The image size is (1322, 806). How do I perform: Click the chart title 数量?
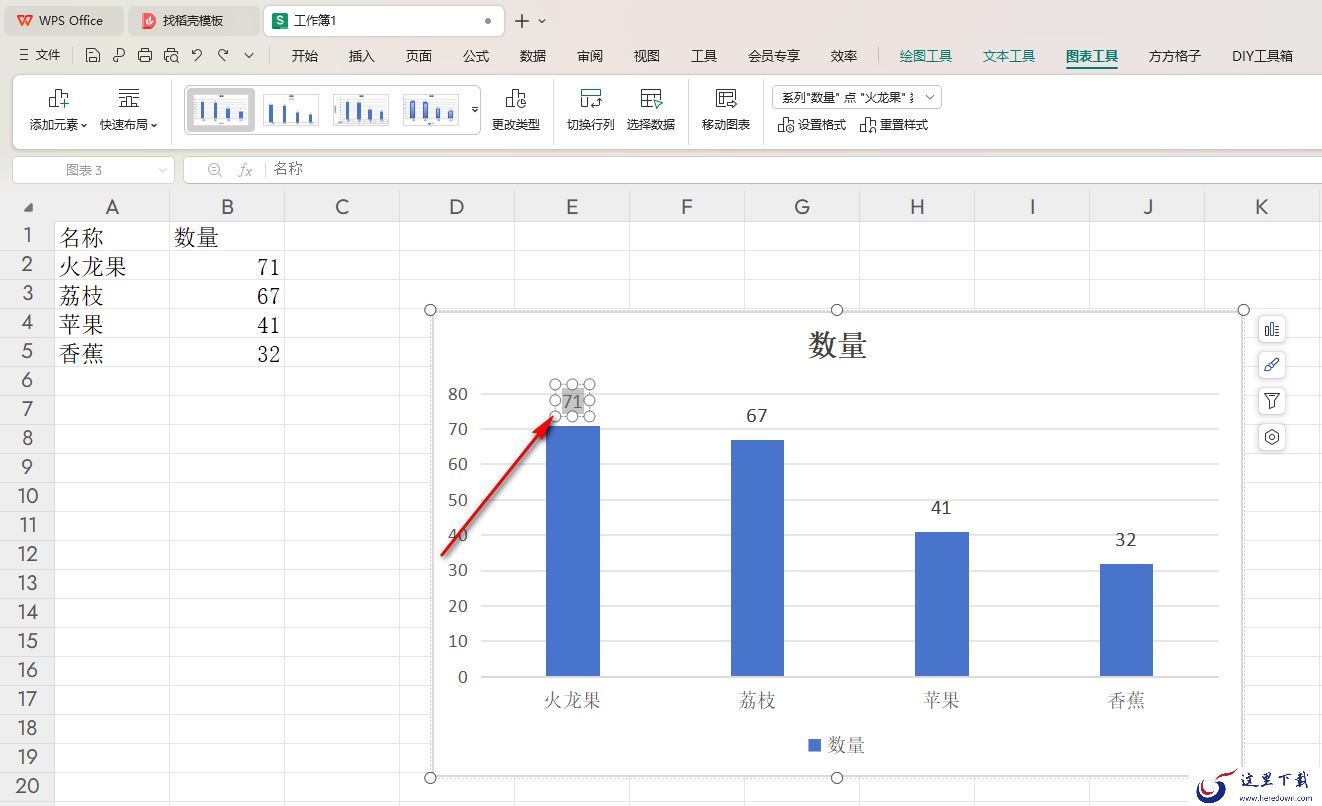(x=838, y=346)
